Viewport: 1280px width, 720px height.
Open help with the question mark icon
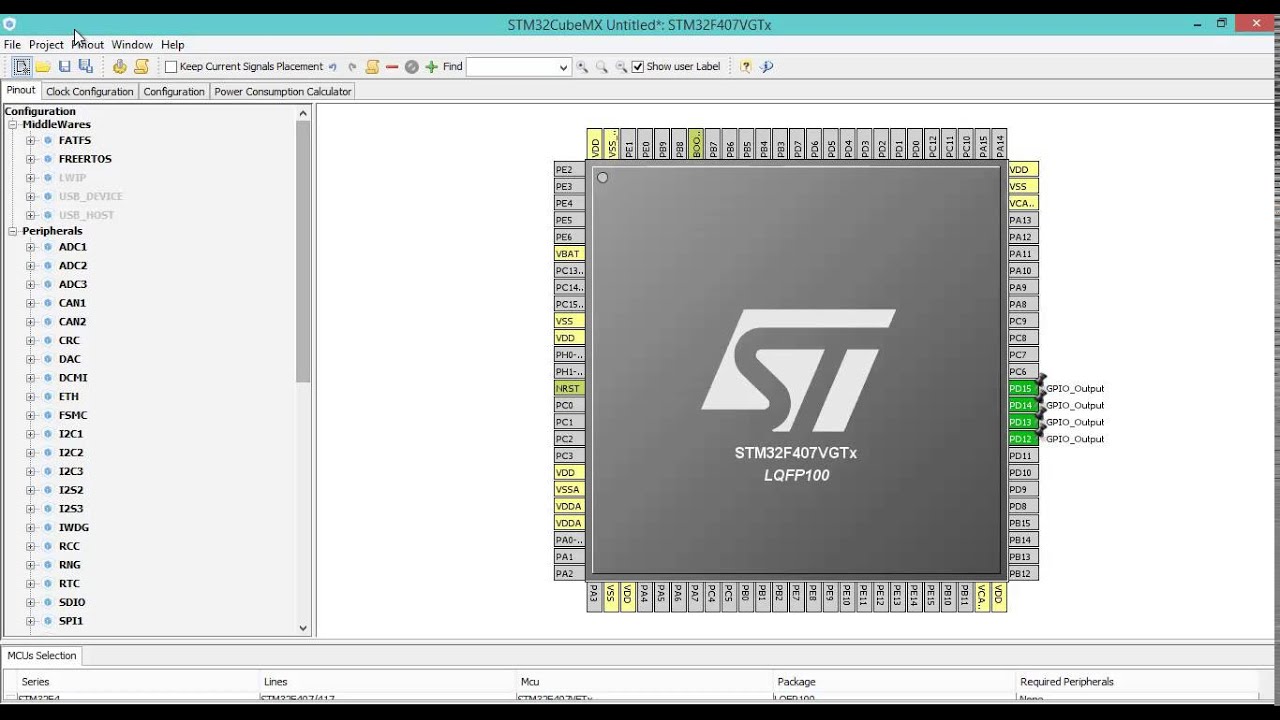coord(746,67)
